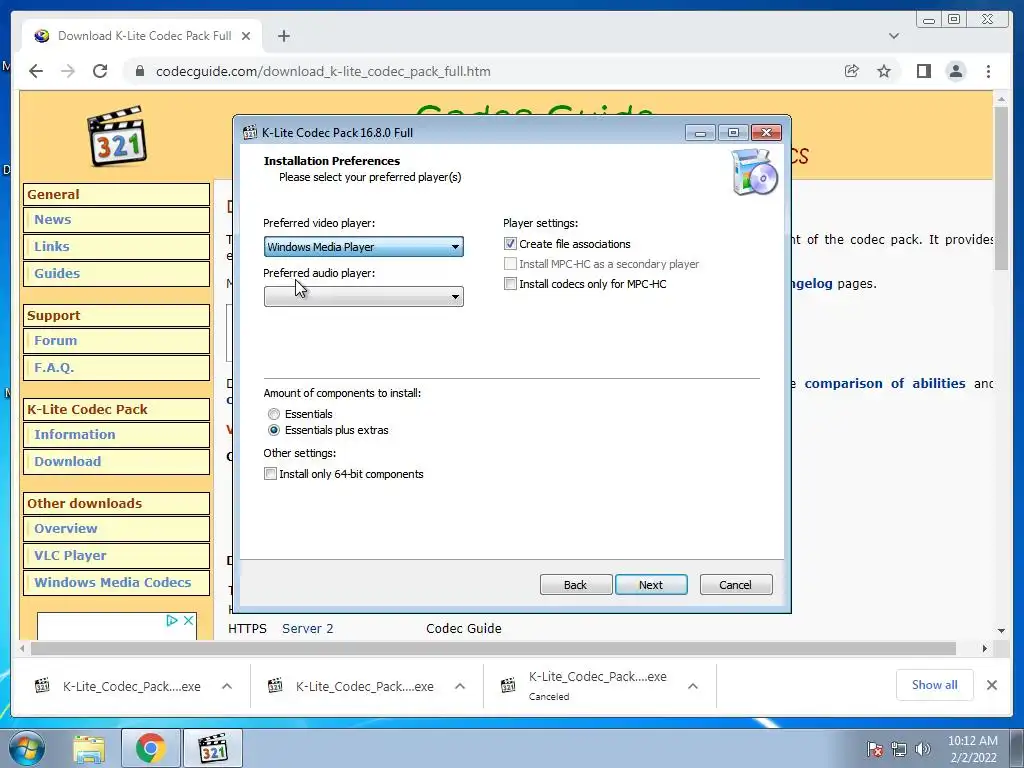The width and height of the screenshot is (1024, 768).
Task: Click Back in the installer
Action: [x=575, y=584]
